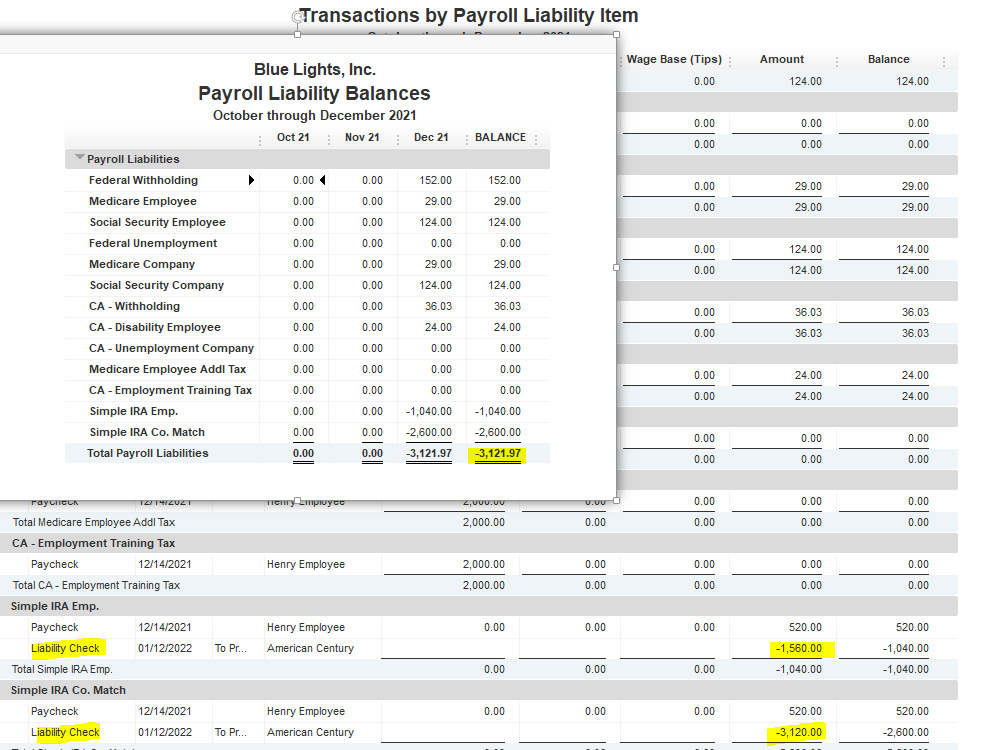The image size is (1000, 750).
Task: Select the Medicare Company row label
Action: pos(142,264)
